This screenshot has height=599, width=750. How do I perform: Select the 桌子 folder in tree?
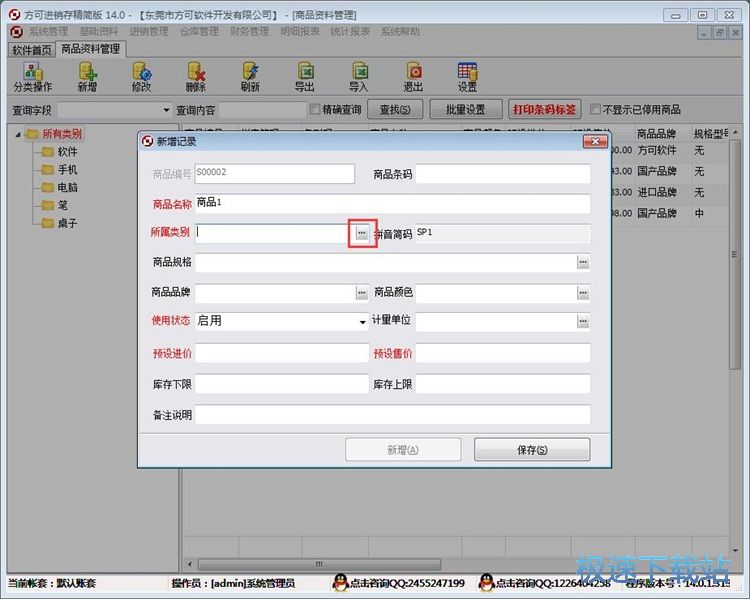pos(59,223)
